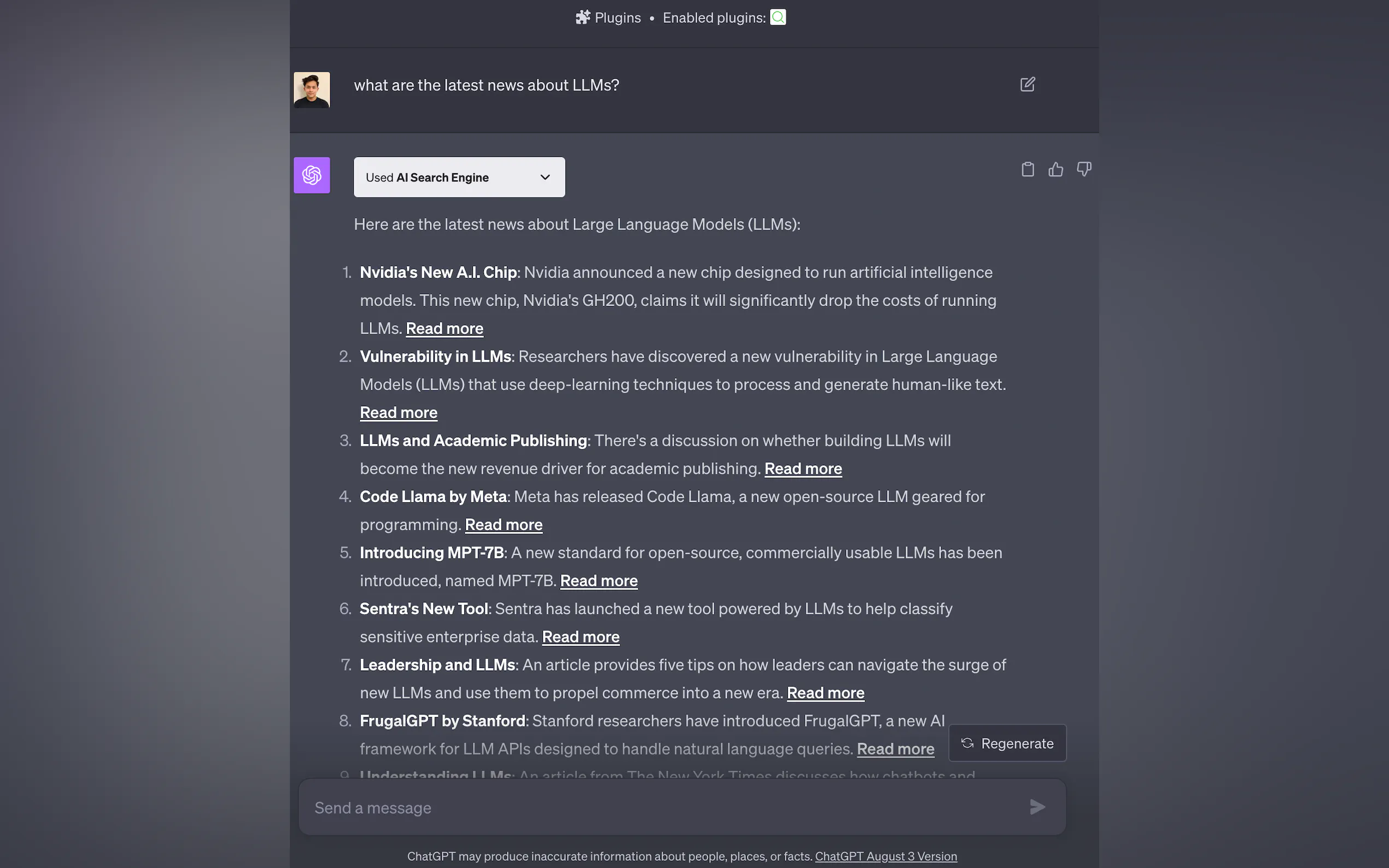Viewport: 1389px width, 868px height.
Task: Click the enabled AI Search plugin icon
Action: pyautogui.click(x=778, y=17)
